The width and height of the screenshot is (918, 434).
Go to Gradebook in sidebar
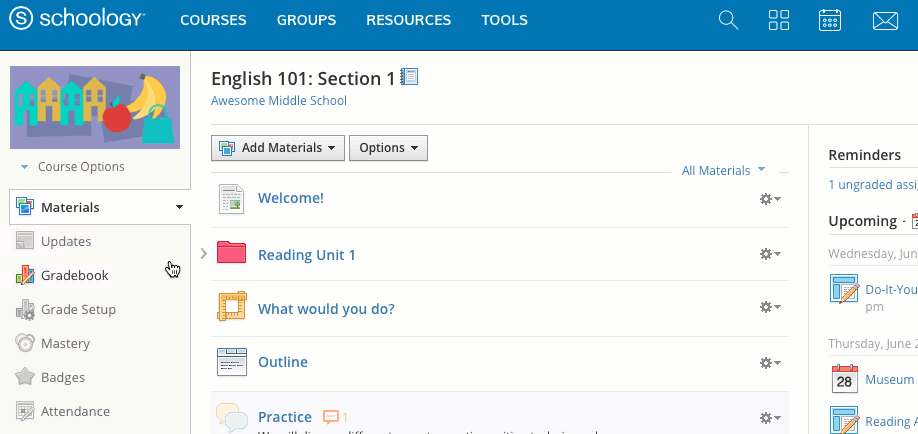pos(74,275)
